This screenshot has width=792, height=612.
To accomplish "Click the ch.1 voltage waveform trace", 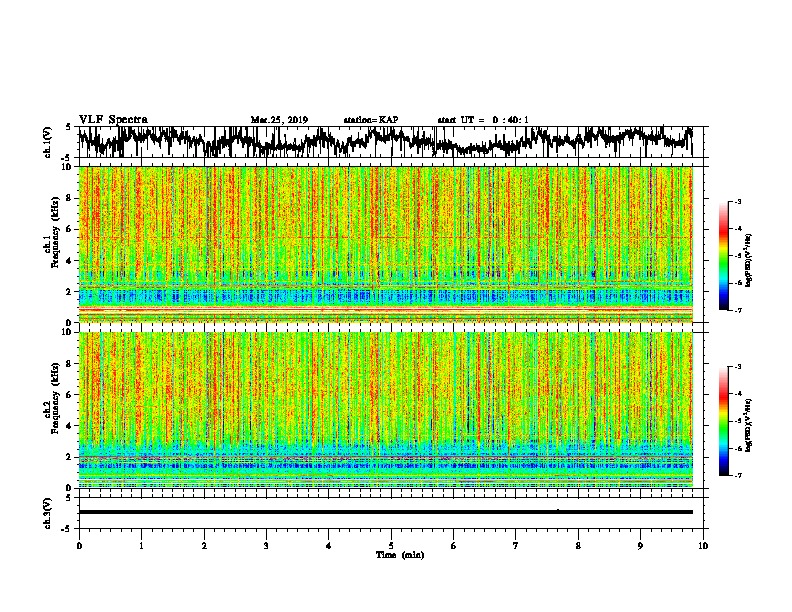I will pos(385,141).
